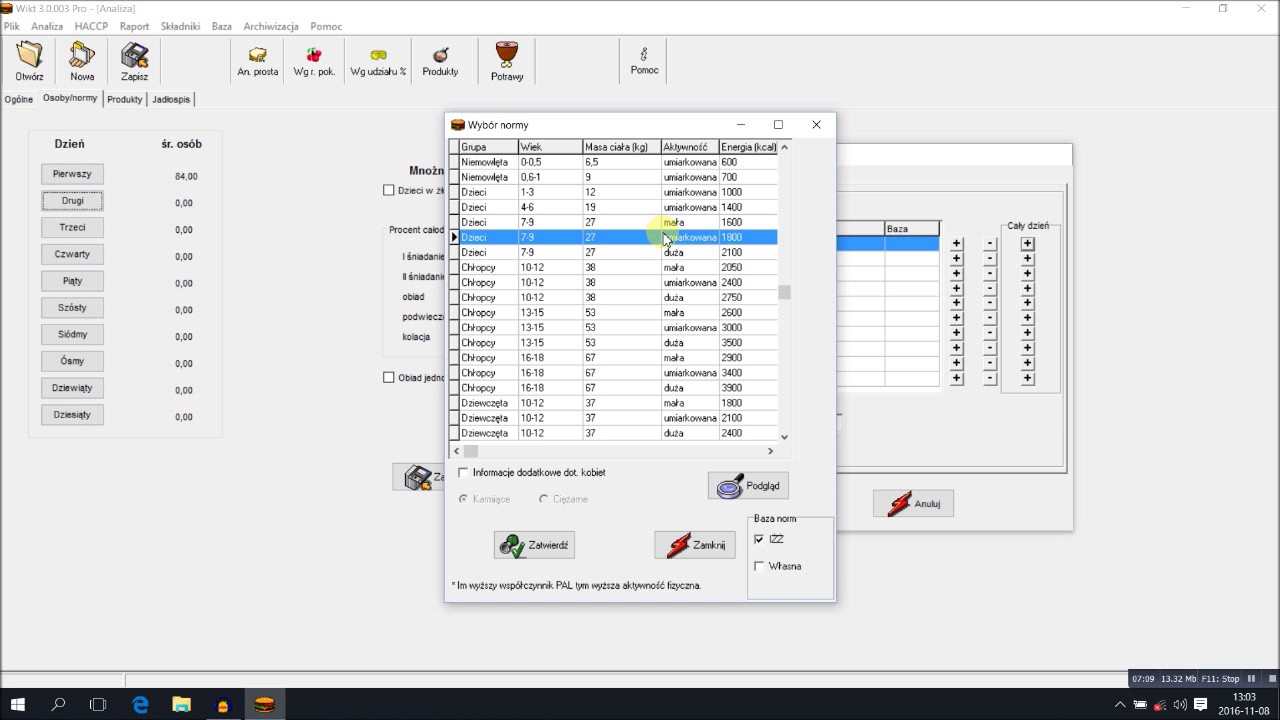Click the horizontal scroll right arrow in norm list

click(770, 451)
